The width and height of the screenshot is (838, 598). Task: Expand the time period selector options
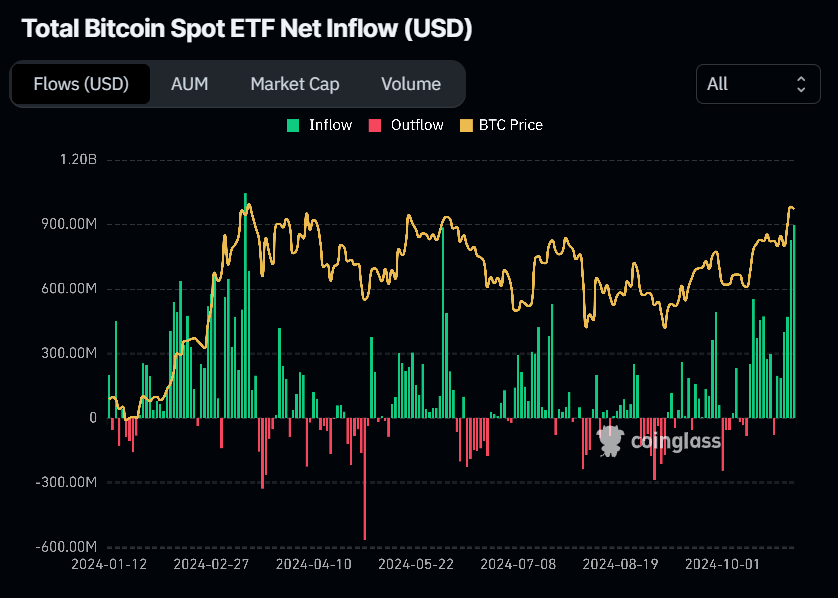(x=758, y=84)
